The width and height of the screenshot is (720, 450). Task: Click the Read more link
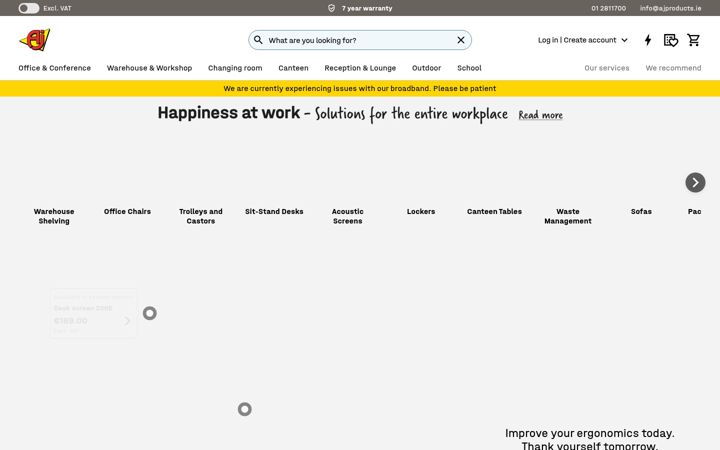(x=540, y=115)
